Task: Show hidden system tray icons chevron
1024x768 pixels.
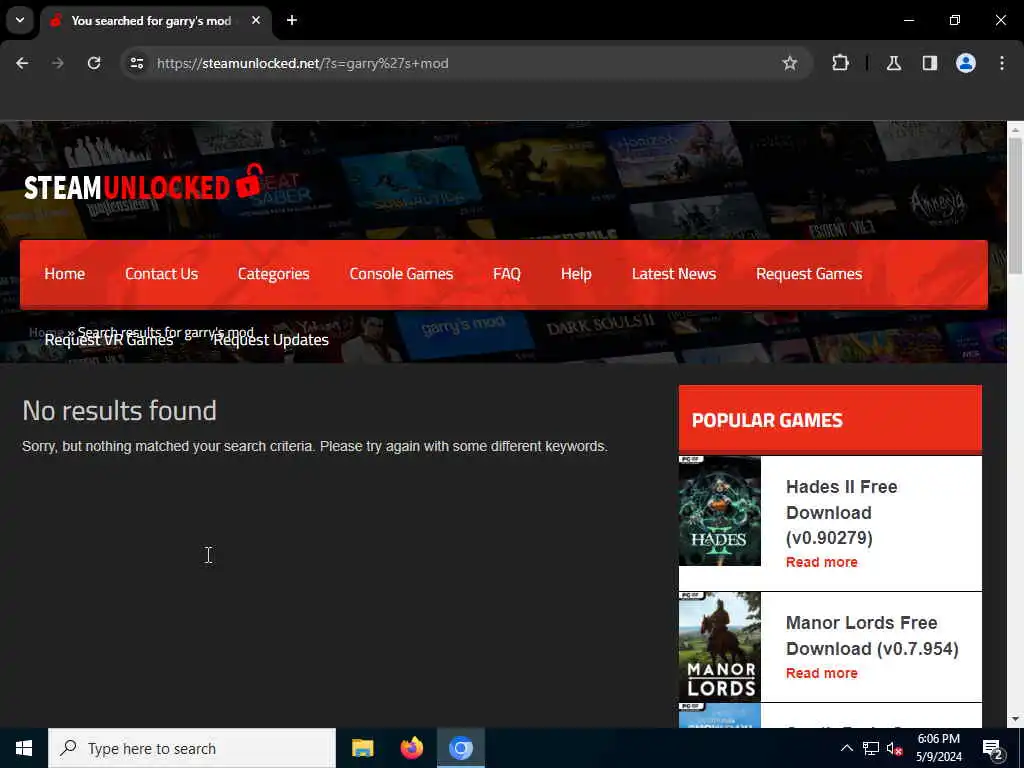Action: [846, 748]
